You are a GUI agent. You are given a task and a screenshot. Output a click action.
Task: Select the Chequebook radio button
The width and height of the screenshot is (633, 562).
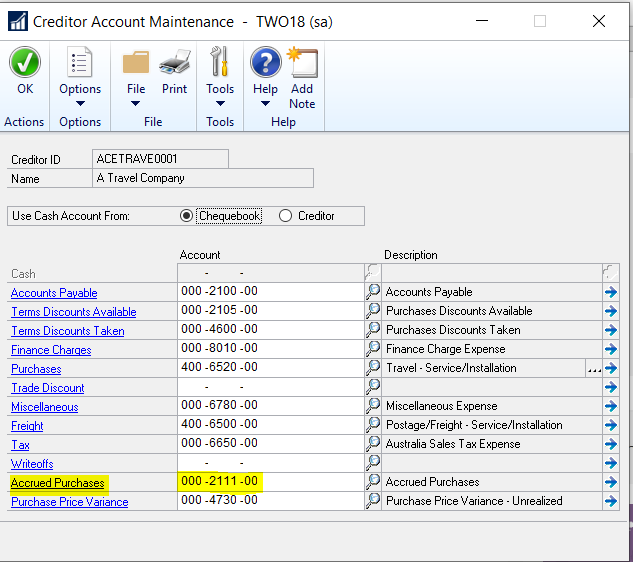[187, 216]
